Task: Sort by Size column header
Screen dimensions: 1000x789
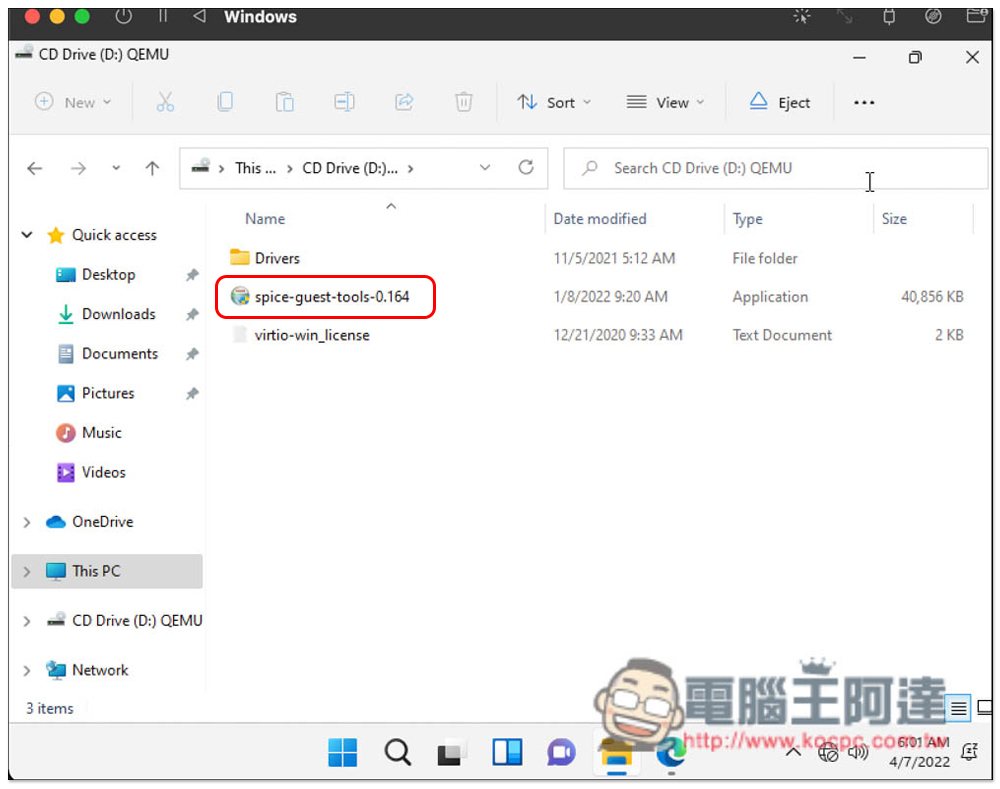Action: tap(894, 219)
